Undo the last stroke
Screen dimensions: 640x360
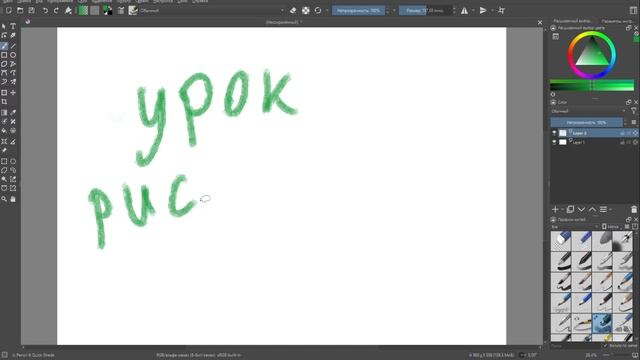pyautogui.click(x=45, y=11)
